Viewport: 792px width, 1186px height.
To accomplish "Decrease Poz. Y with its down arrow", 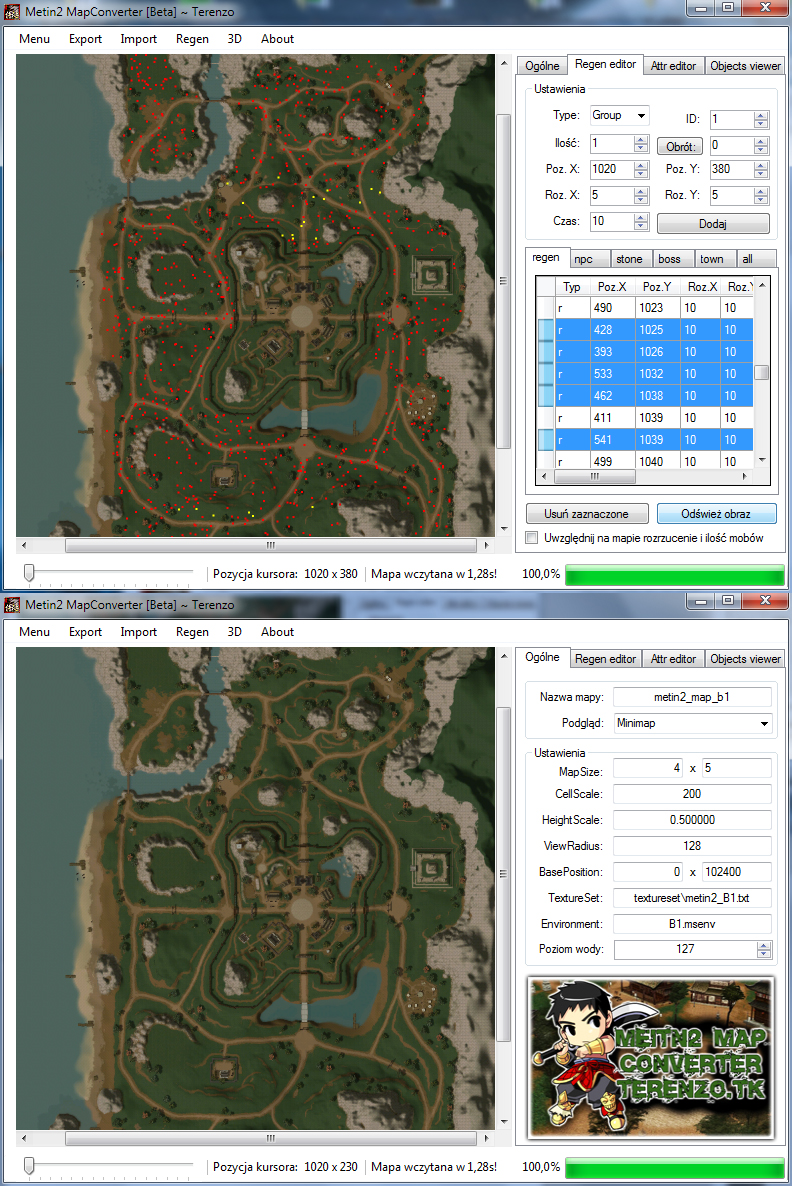I will point(761,174).
